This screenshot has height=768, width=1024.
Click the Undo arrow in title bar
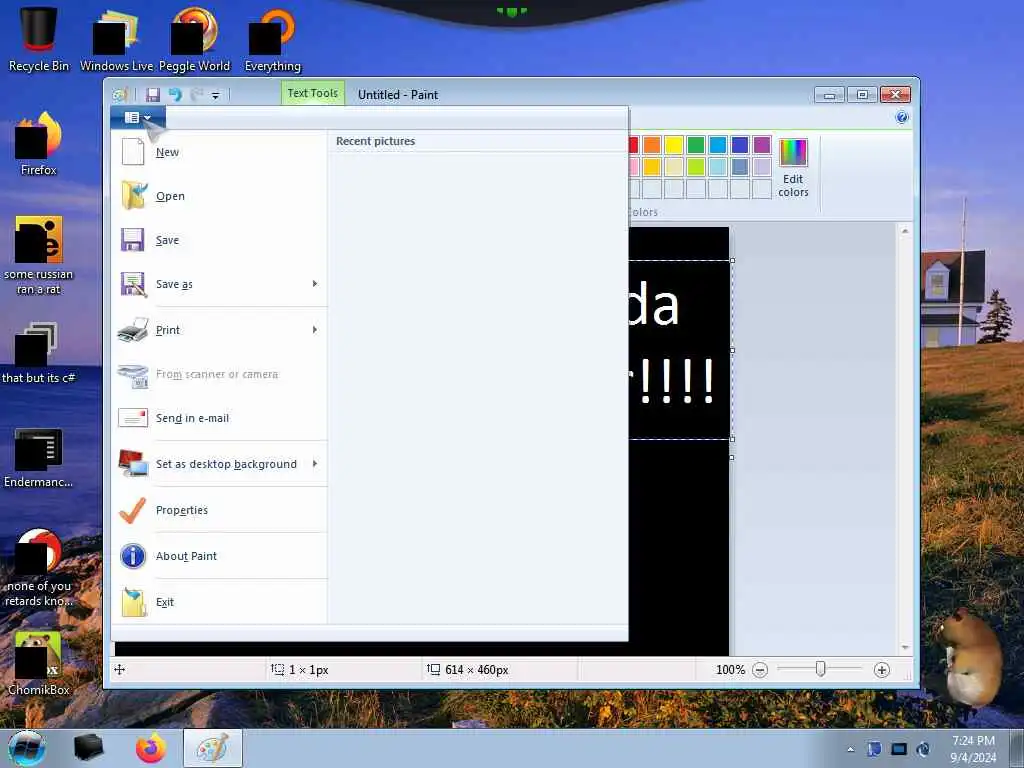[175, 95]
